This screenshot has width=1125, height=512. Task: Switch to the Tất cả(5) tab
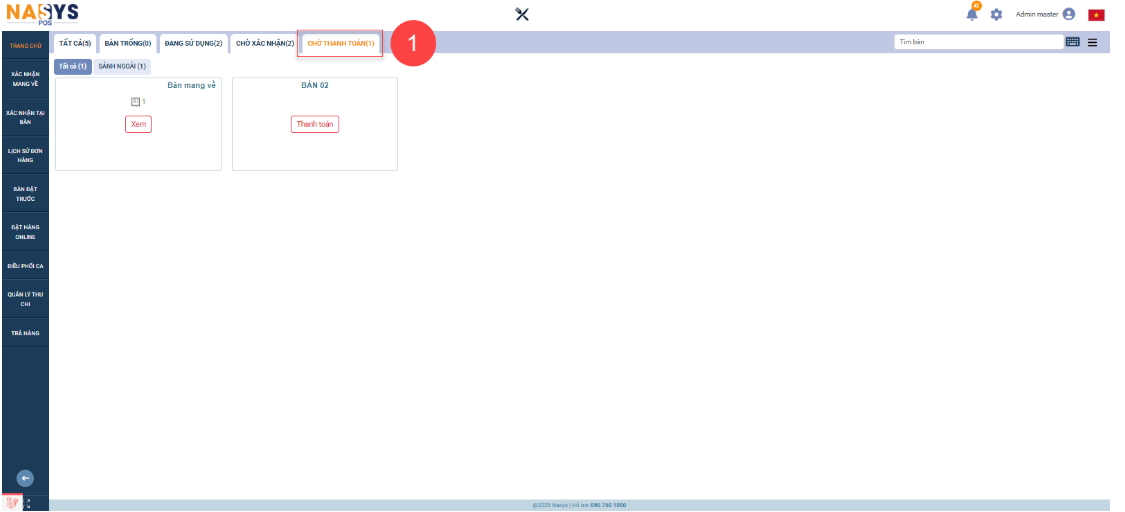point(75,43)
